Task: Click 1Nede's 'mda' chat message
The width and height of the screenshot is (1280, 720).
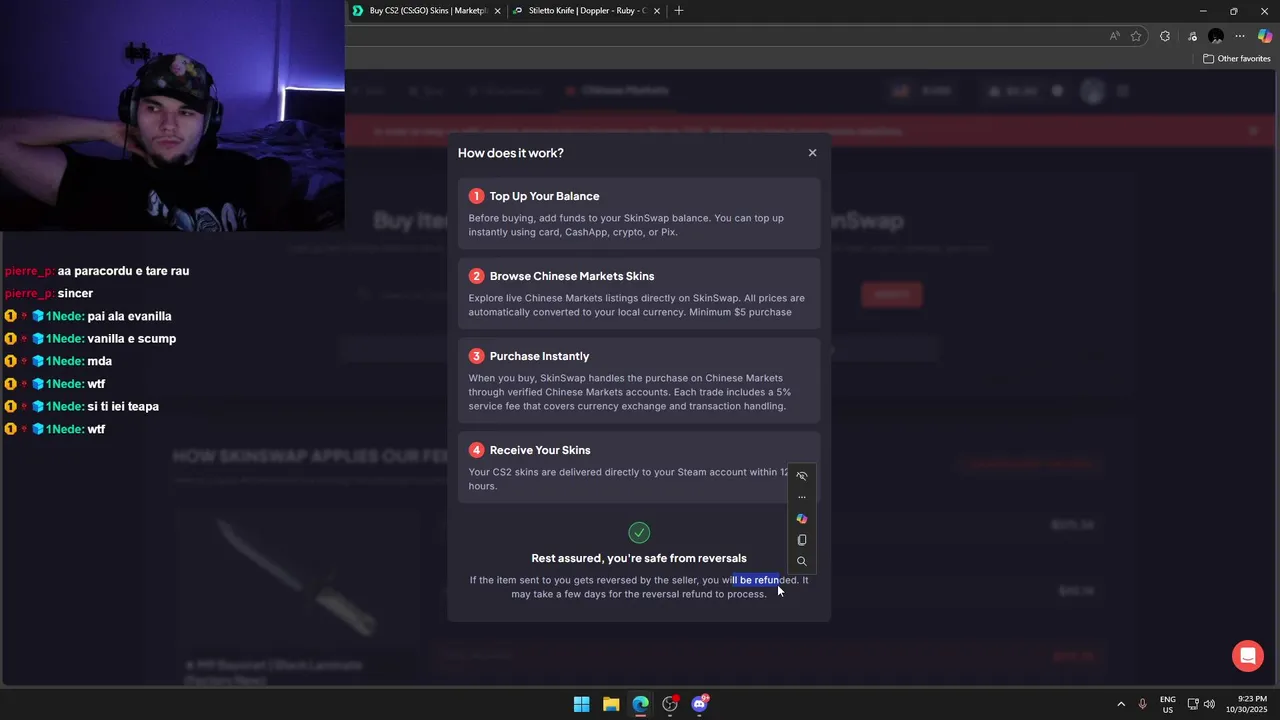Action: (99, 361)
